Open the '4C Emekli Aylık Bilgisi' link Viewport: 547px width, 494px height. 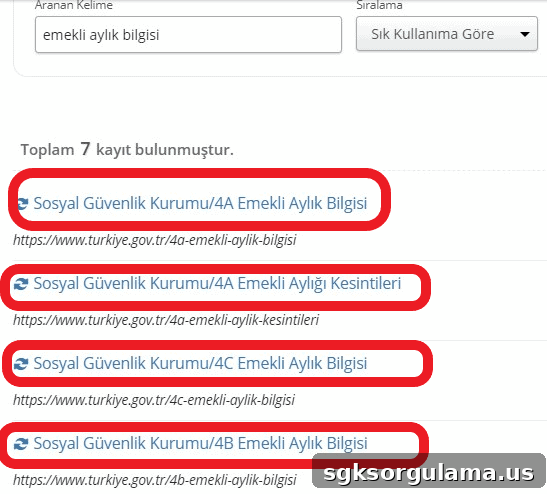[200, 363]
